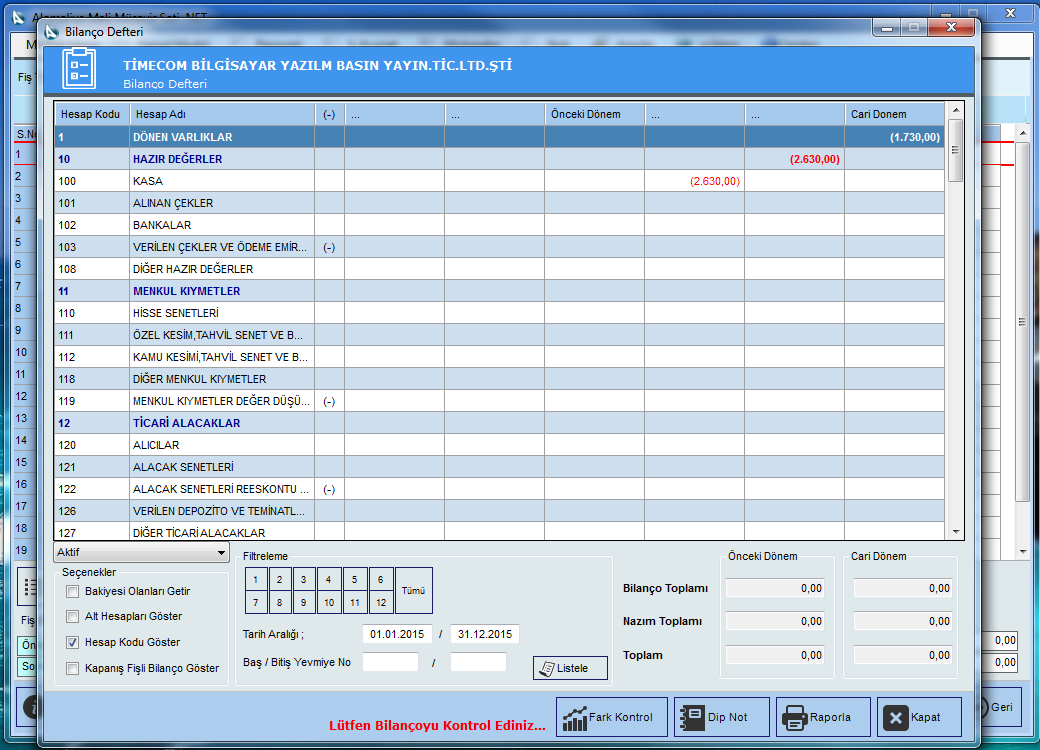1040x750 pixels.
Task: Select the TİCARİ ALACAKLAR group row
Action: 499,423
